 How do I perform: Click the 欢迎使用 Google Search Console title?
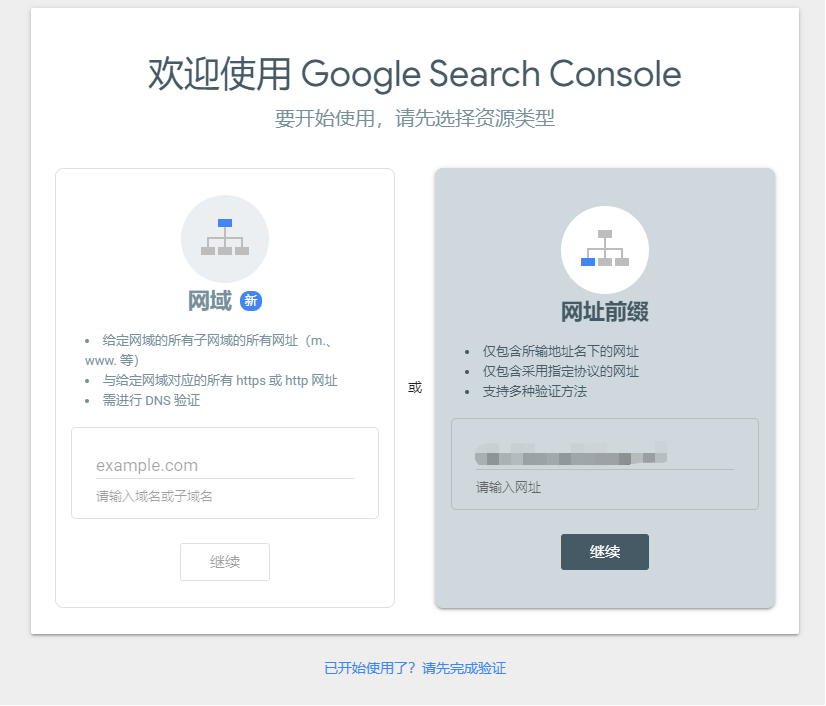(x=414, y=74)
